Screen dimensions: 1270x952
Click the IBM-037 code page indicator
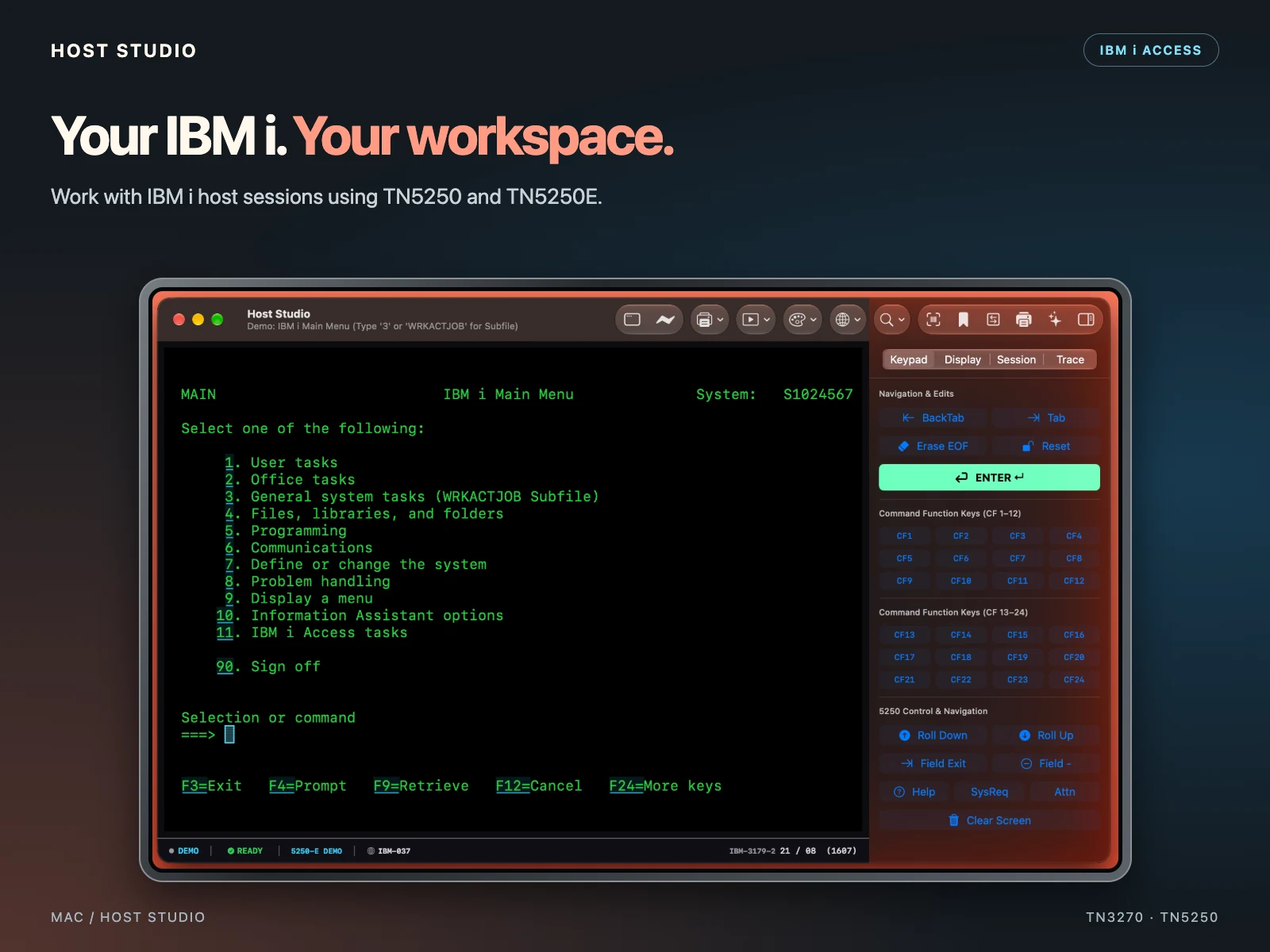click(x=389, y=851)
